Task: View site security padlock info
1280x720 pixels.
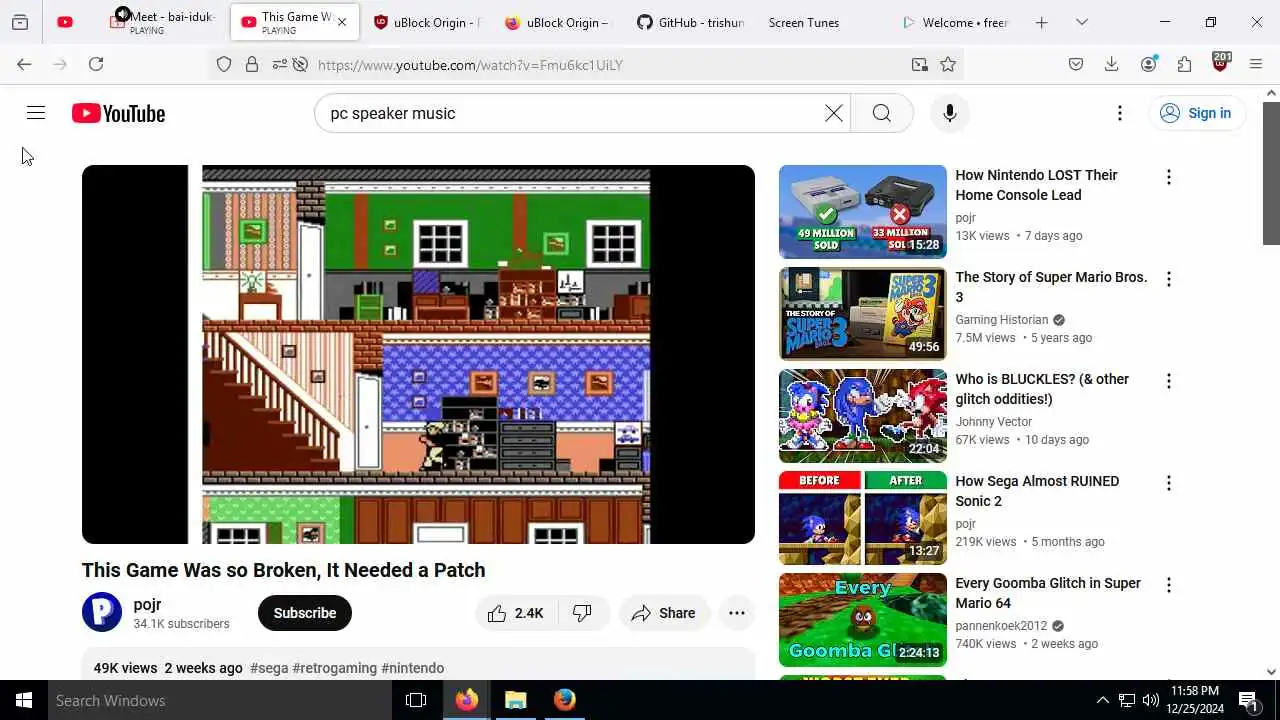Action: click(252, 65)
